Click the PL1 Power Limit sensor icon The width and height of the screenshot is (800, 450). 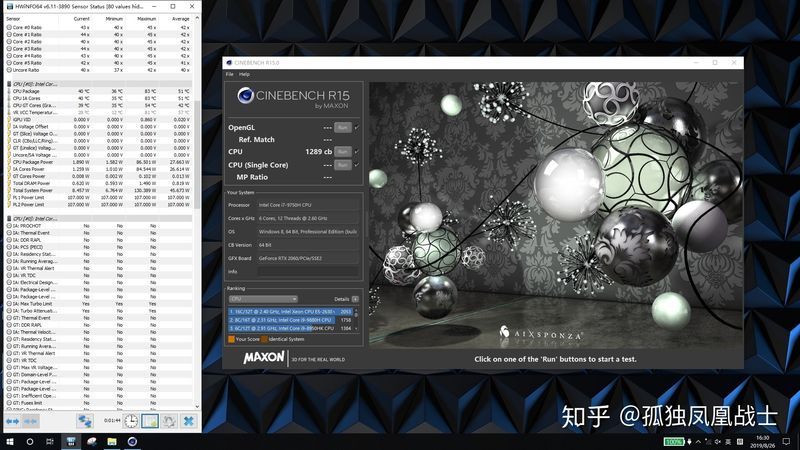(x=9, y=197)
